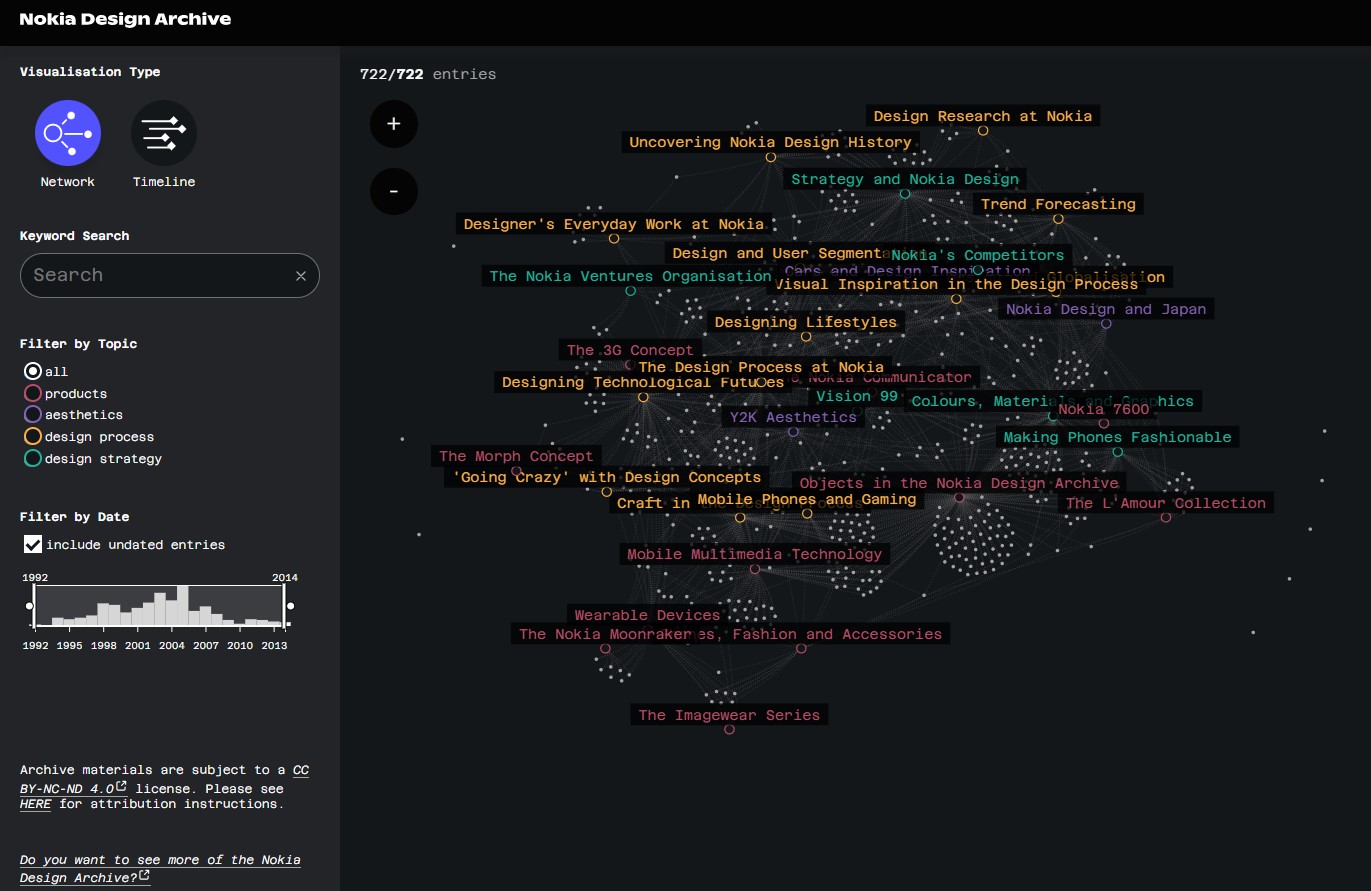Click the circle under "The L'Amour Collection"
Viewport: 1371px width, 891px height.
[1166, 518]
